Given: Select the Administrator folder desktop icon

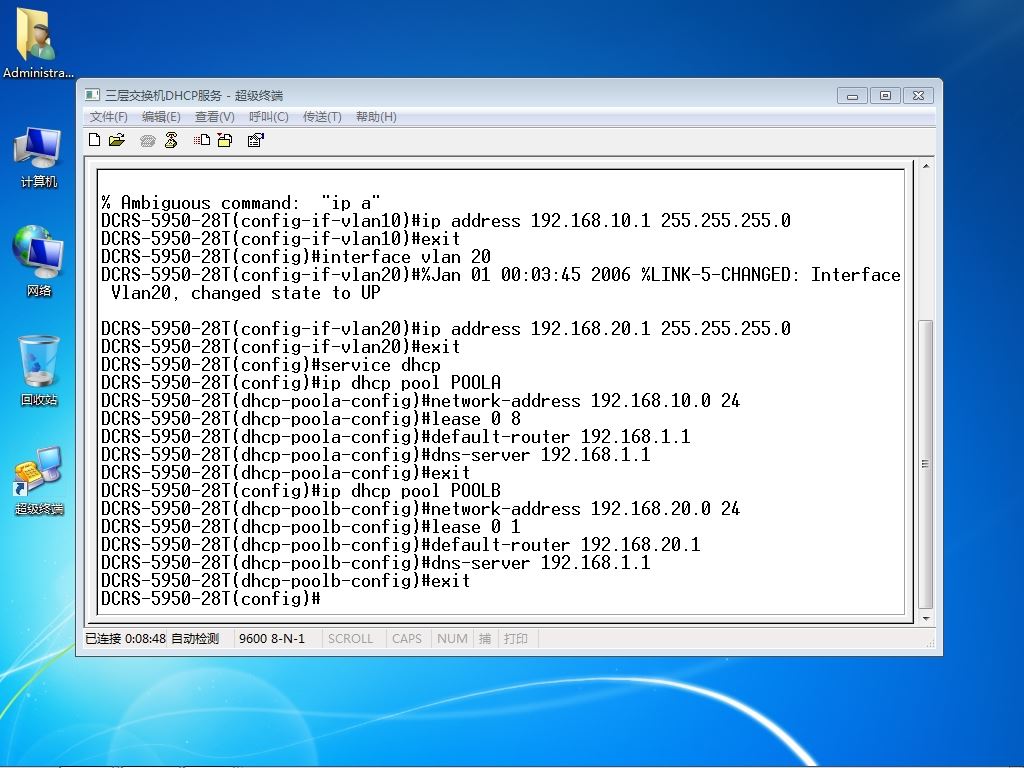Looking at the screenshot, I should [38, 43].
